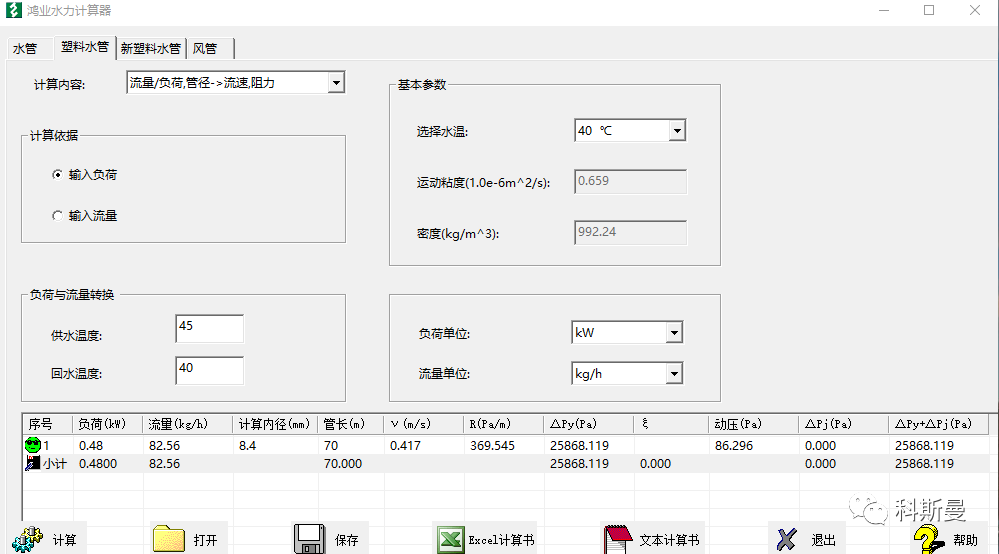Screen dimensions: 999x554
Task: Select the 输入流量 radio button
Action: pyautogui.click(x=57, y=215)
